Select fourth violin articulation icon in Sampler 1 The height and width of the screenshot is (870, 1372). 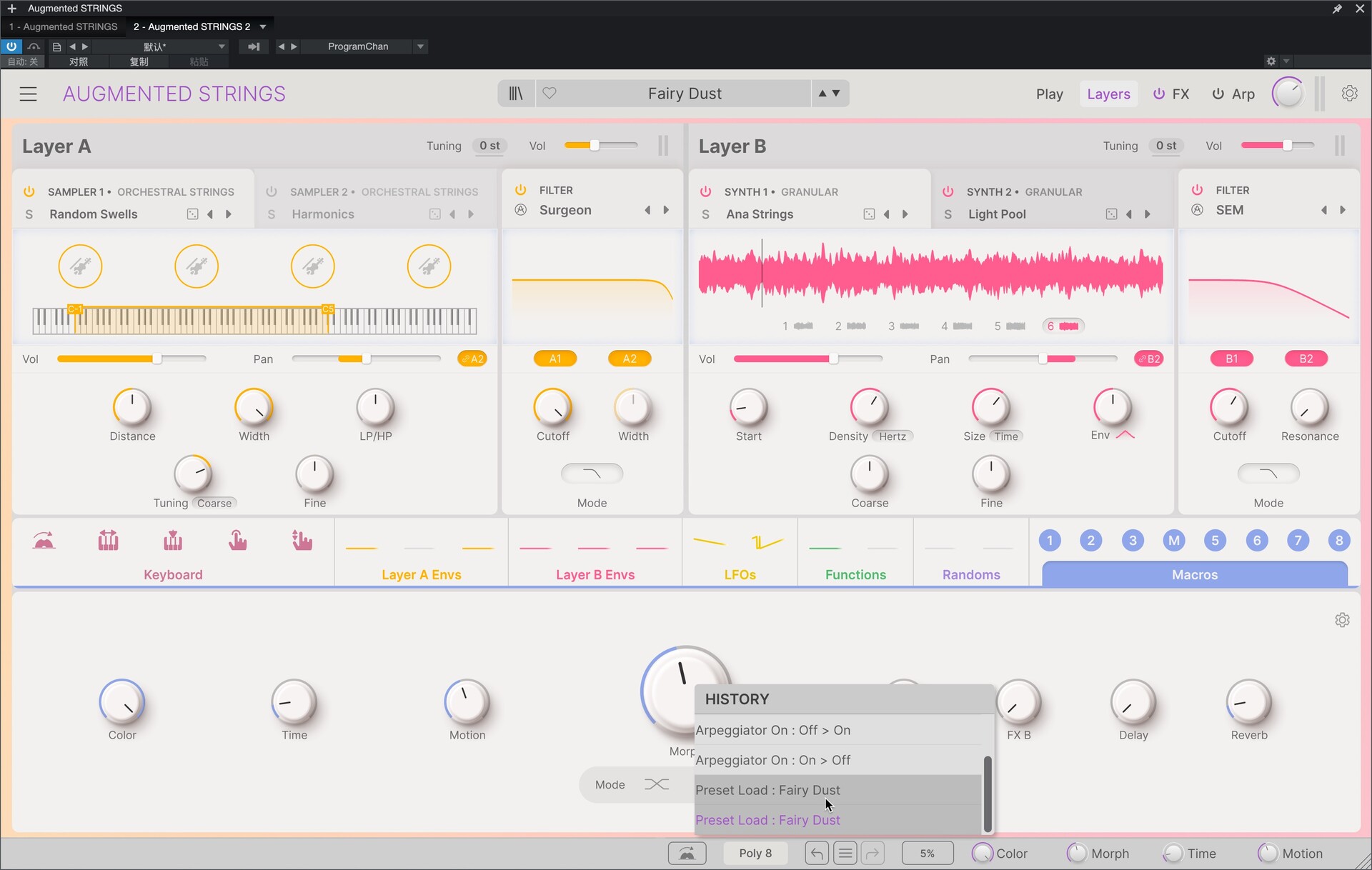tap(429, 266)
